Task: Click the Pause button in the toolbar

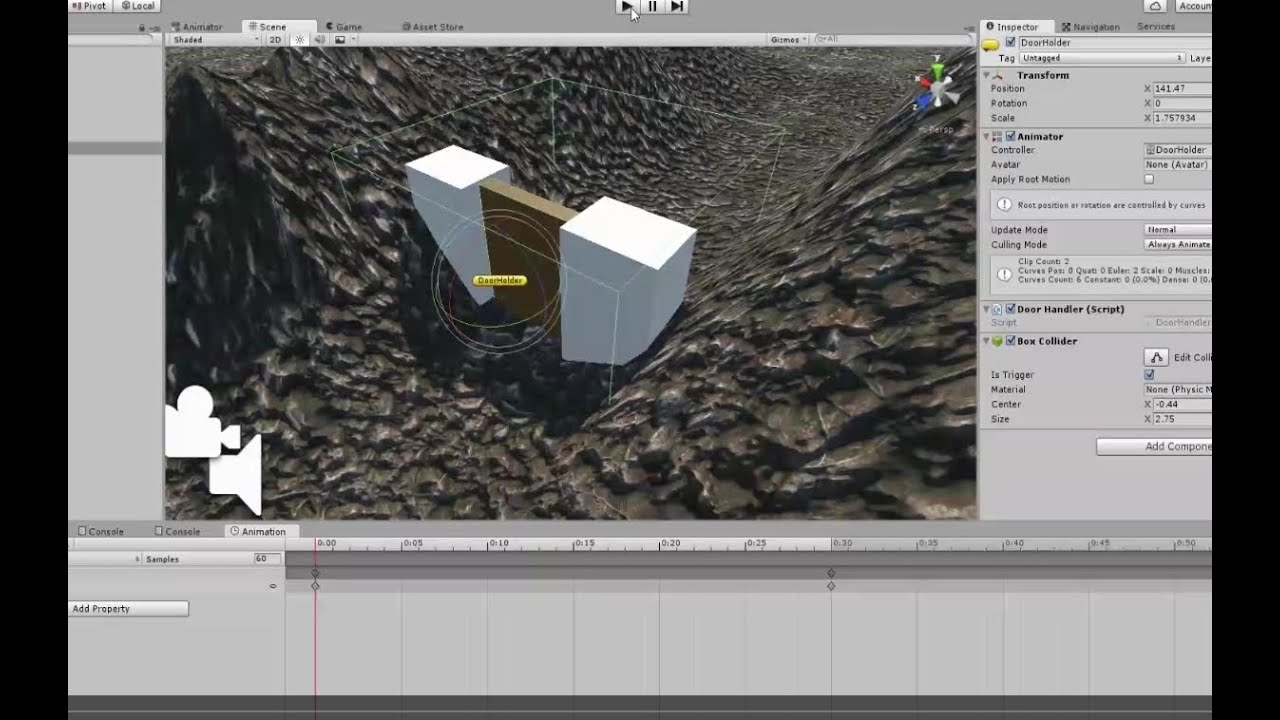Action: 652,6
